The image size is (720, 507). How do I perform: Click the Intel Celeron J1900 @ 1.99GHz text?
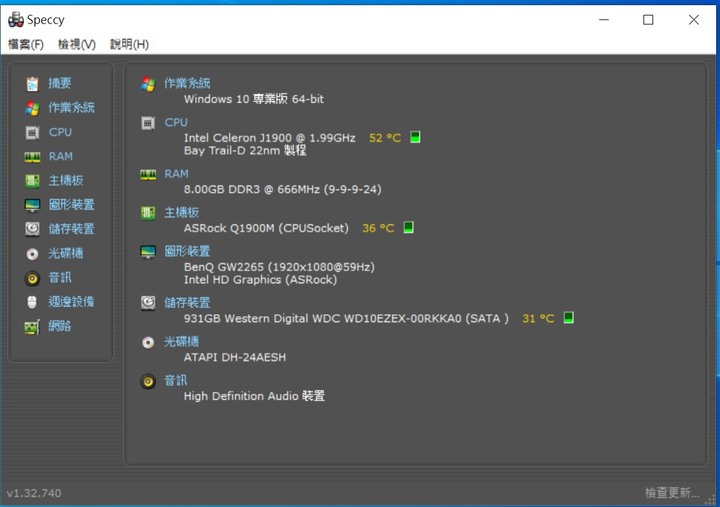coord(270,138)
